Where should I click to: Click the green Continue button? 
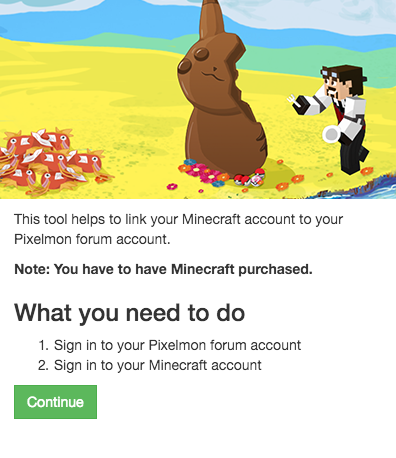click(x=55, y=402)
